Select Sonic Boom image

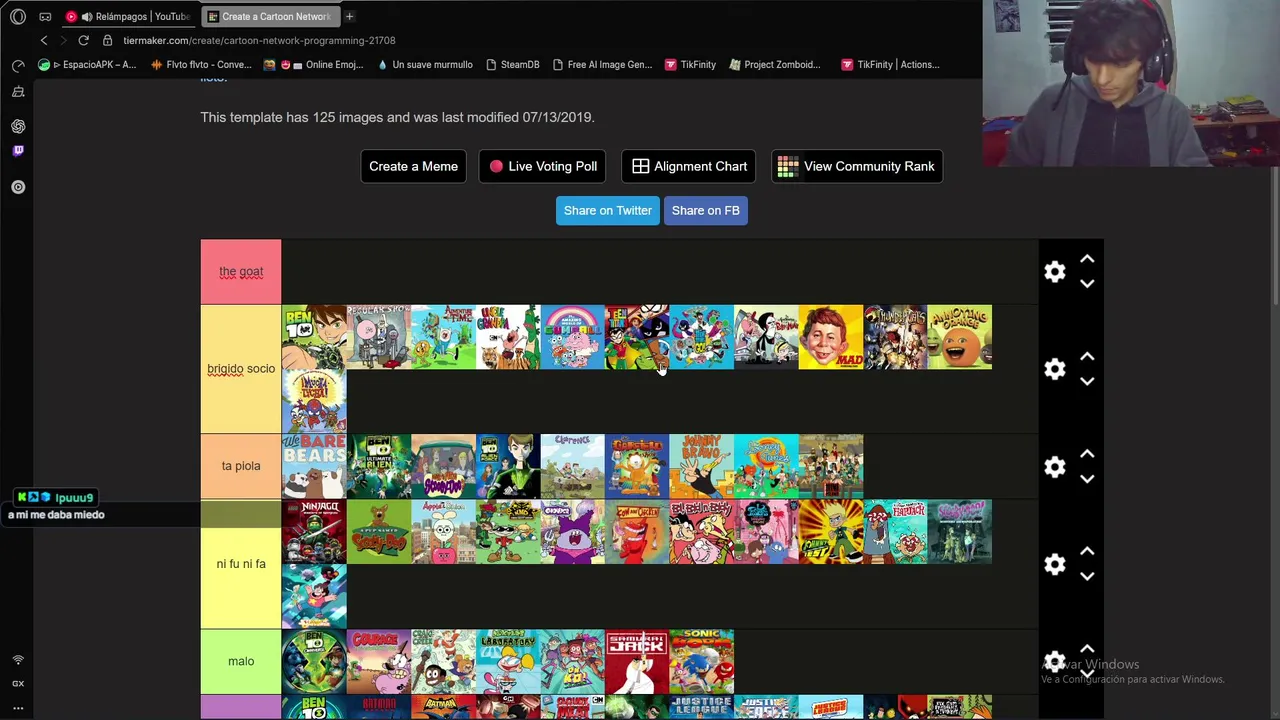[701, 661]
